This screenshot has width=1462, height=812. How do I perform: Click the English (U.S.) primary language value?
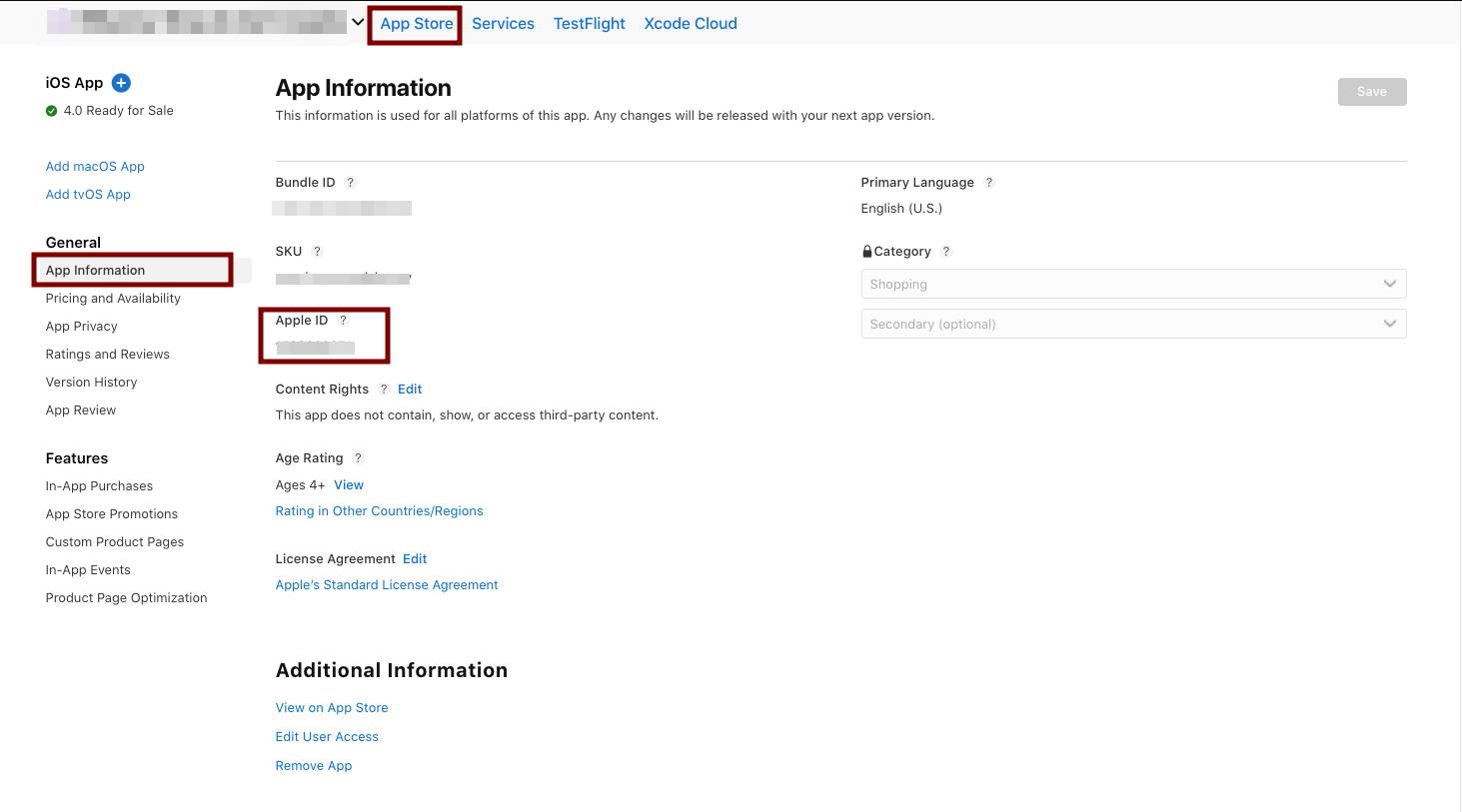(x=901, y=209)
